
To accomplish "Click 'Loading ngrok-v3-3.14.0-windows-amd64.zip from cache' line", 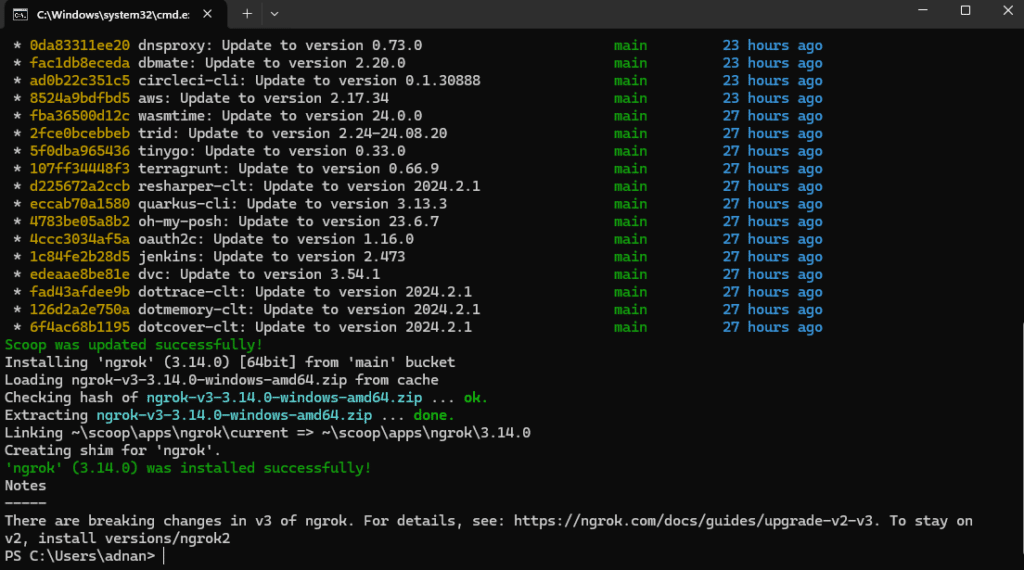I will [x=221, y=380].
